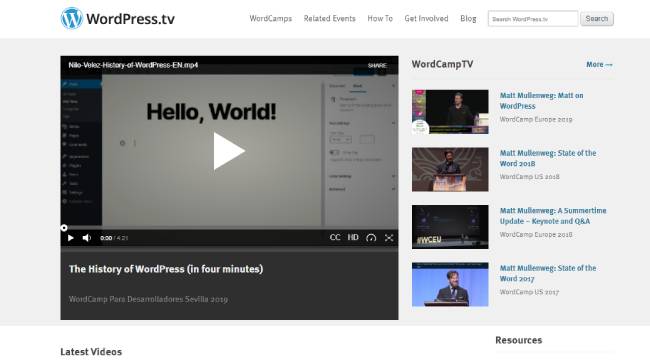
Task: Open the State of the Word 2017 thumbnail
Action: pyautogui.click(x=450, y=284)
